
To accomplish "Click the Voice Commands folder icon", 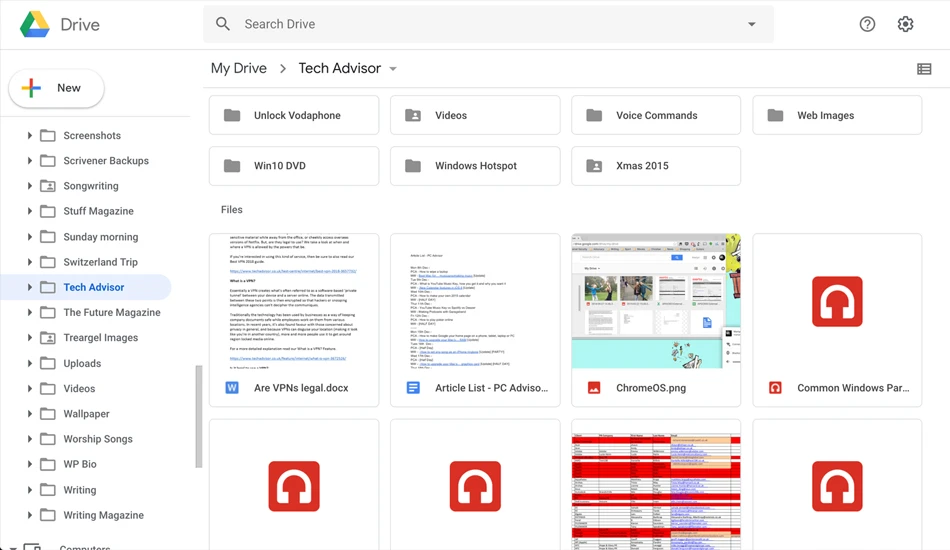I will (594, 115).
